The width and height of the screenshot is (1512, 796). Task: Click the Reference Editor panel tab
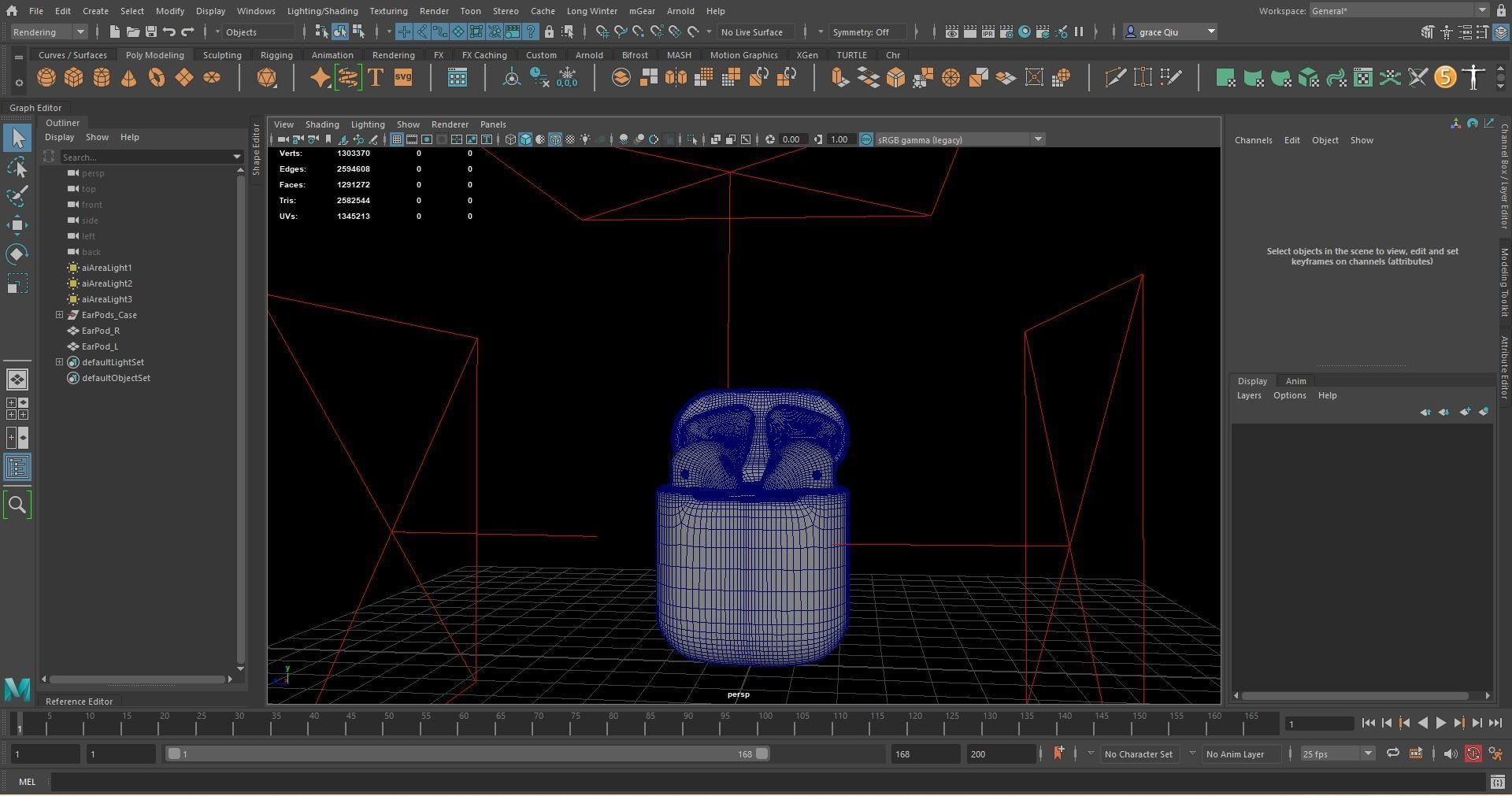click(x=79, y=702)
